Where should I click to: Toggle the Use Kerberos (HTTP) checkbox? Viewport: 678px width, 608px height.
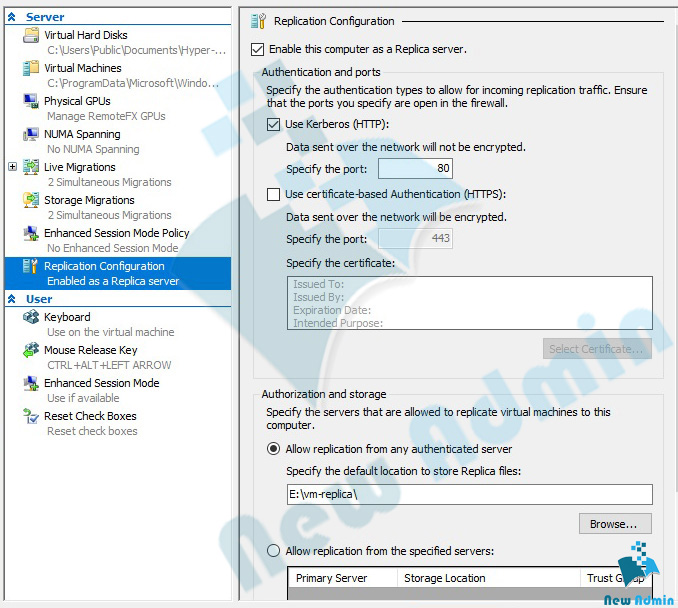(x=274, y=125)
